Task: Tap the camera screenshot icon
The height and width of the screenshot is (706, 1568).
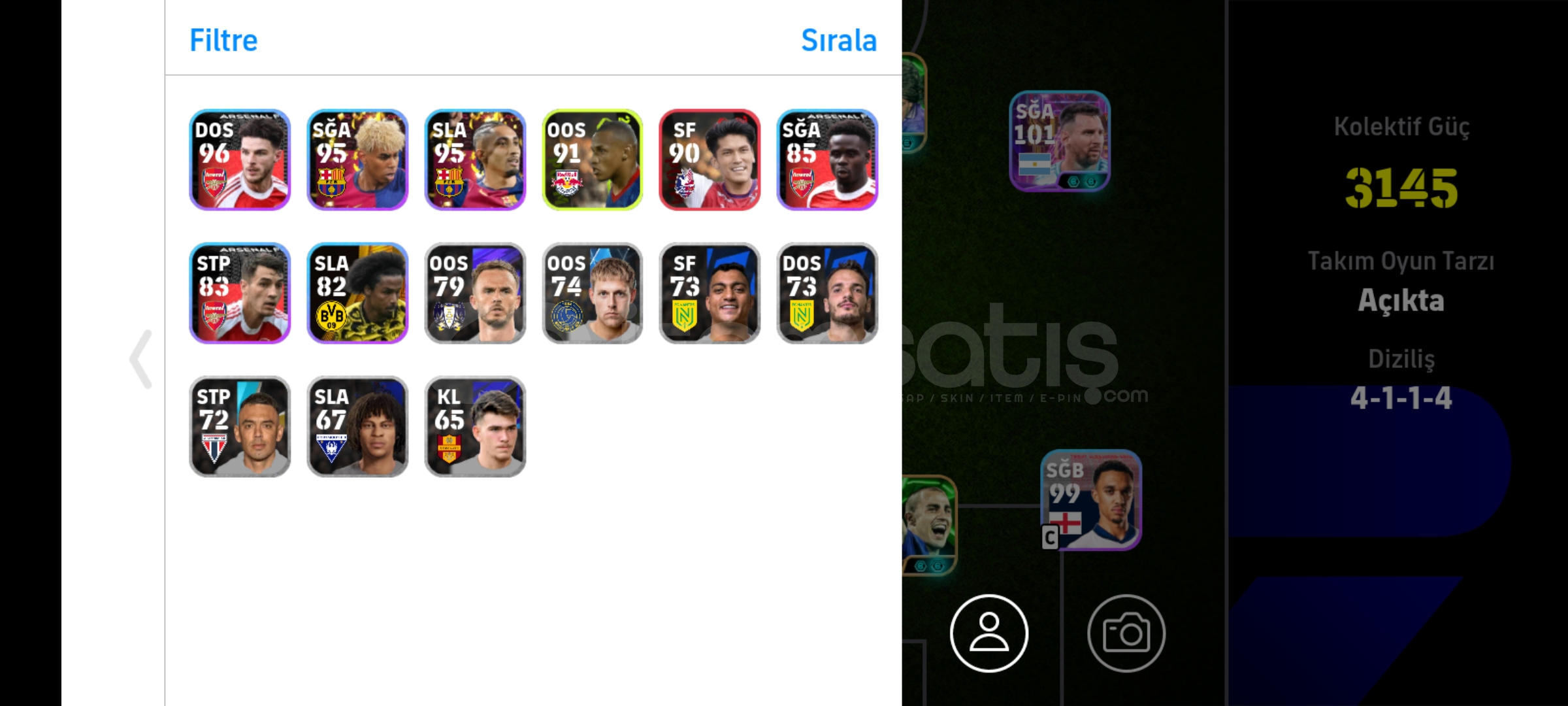Action: click(1126, 633)
